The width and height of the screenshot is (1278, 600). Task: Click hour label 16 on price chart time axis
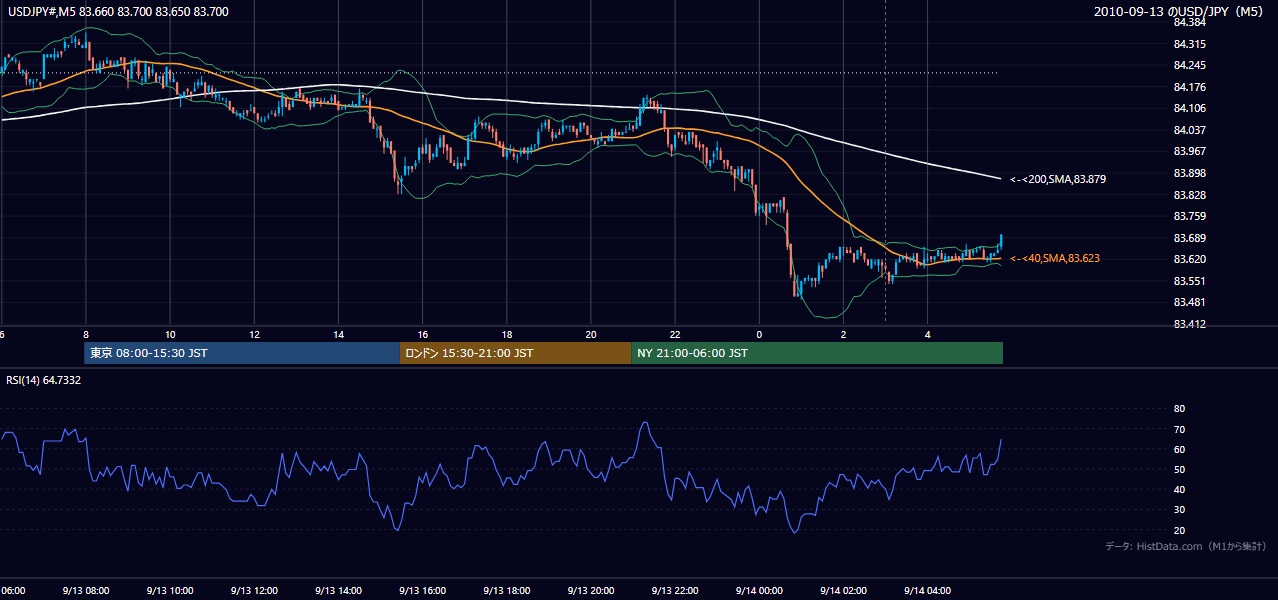[x=423, y=334]
